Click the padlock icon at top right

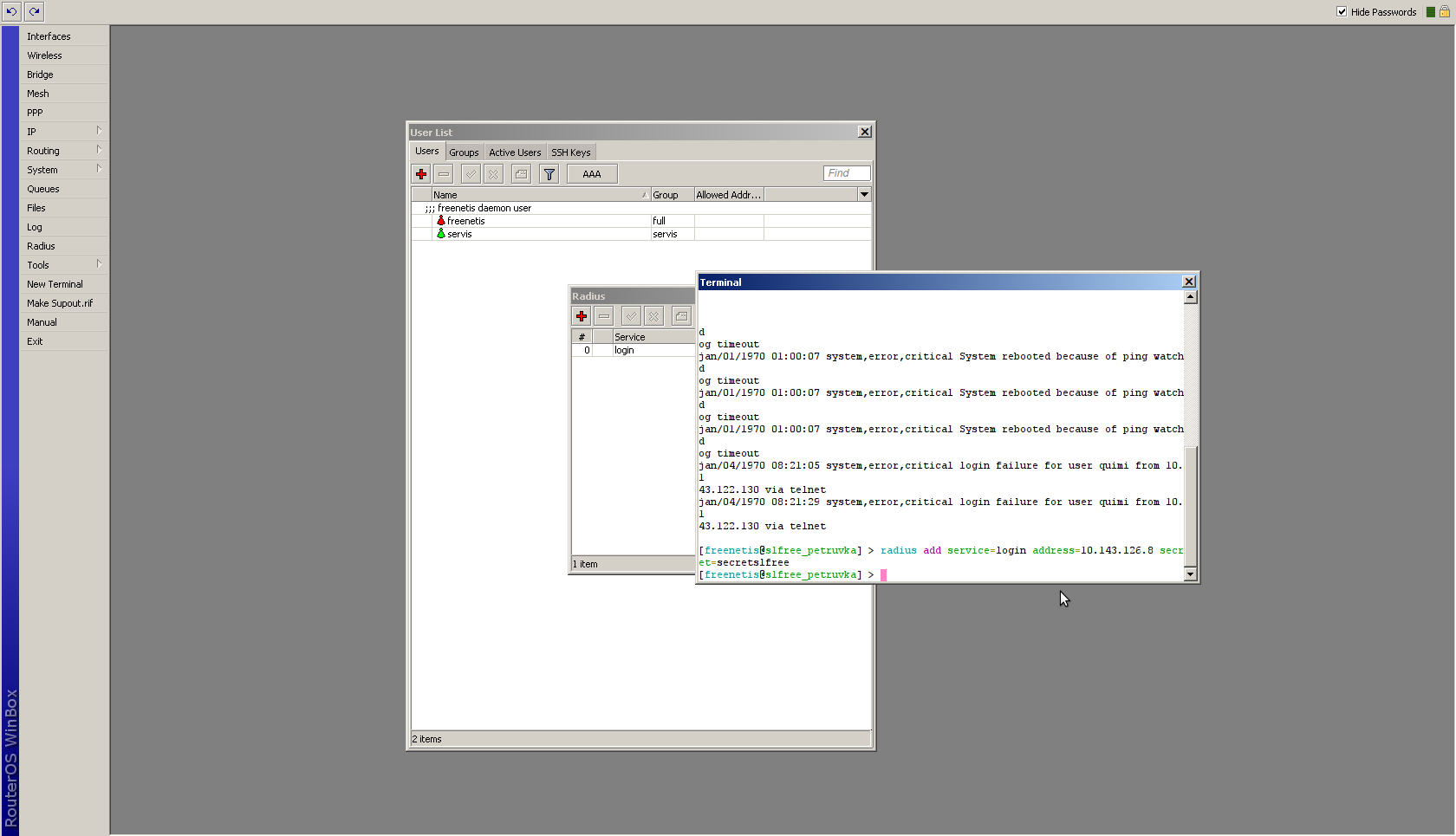(1445, 12)
